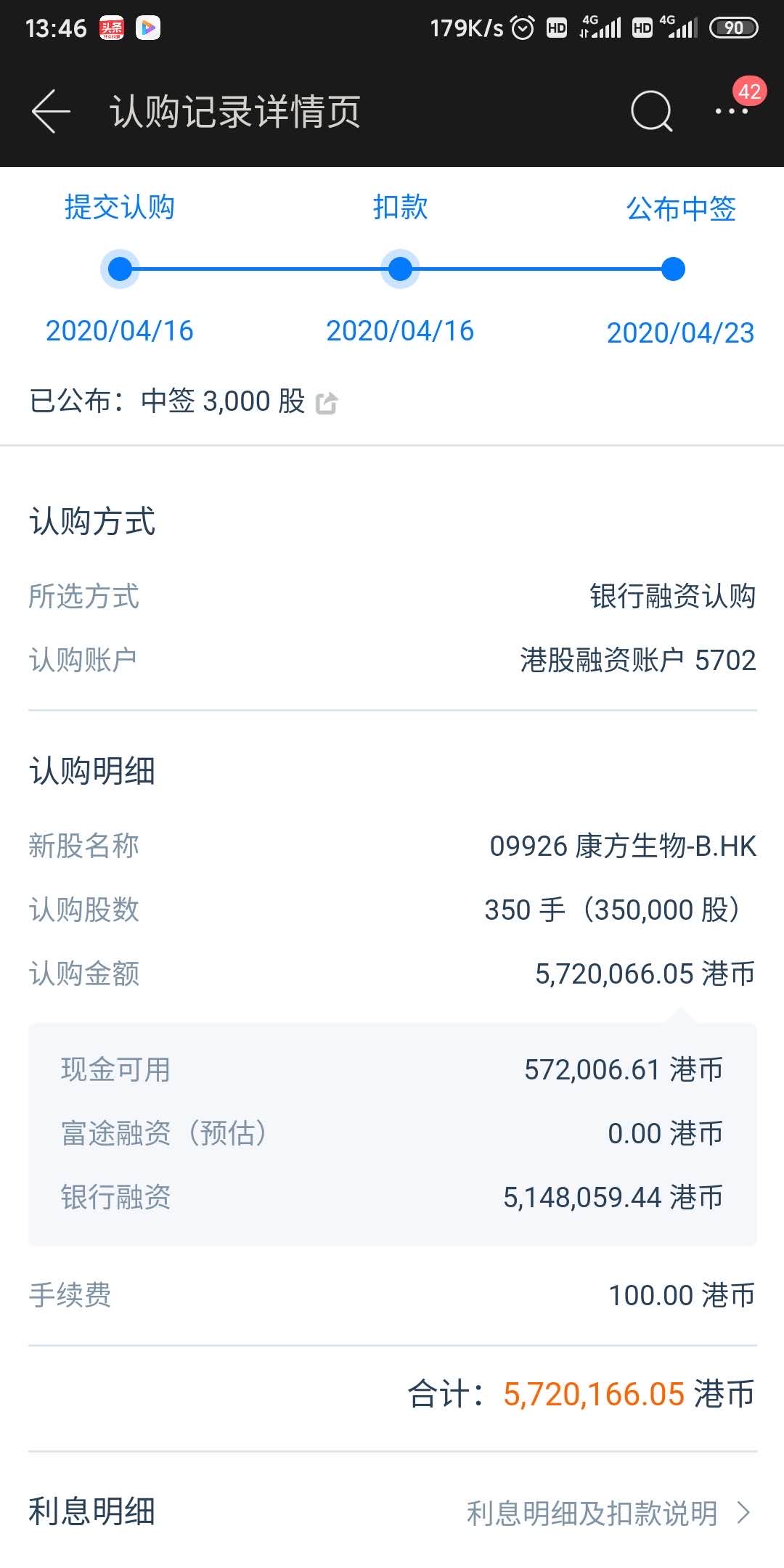Select the 扣款 step label
This screenshot has width=784, height=1568.
point(400,208)
